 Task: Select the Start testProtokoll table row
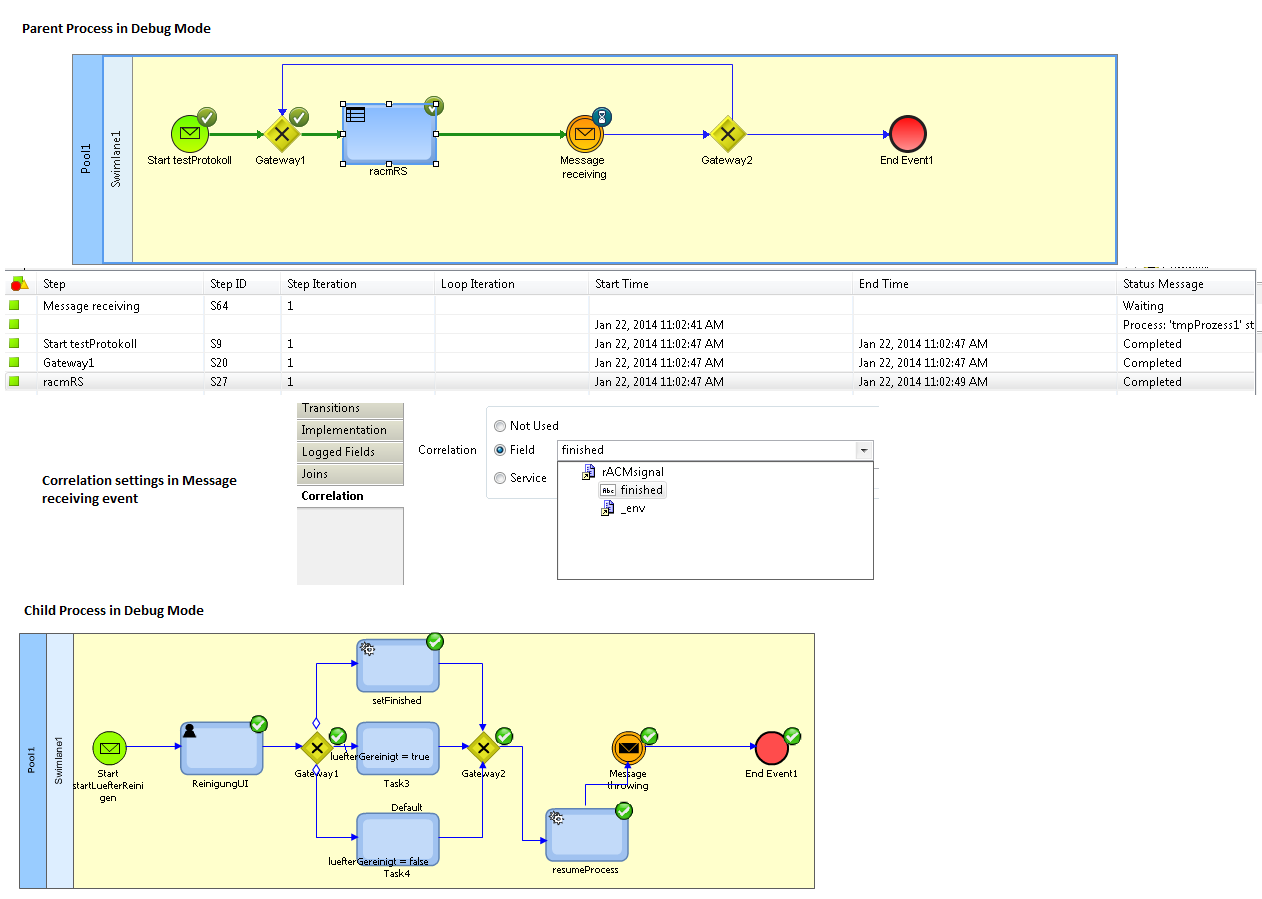coord(630,344)
